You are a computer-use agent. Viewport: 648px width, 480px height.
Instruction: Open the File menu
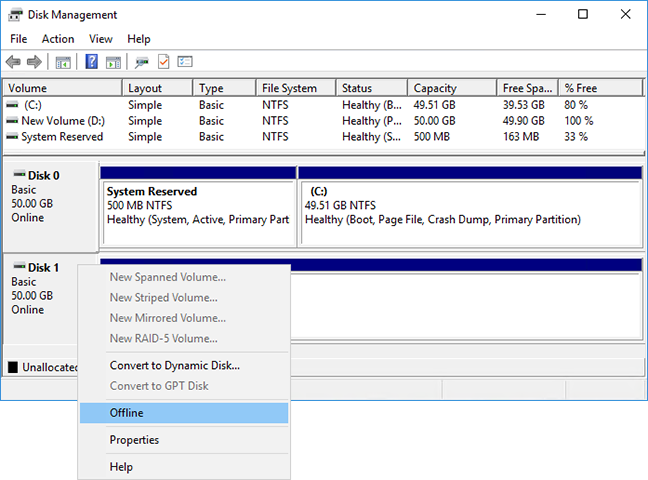point(19,39)
